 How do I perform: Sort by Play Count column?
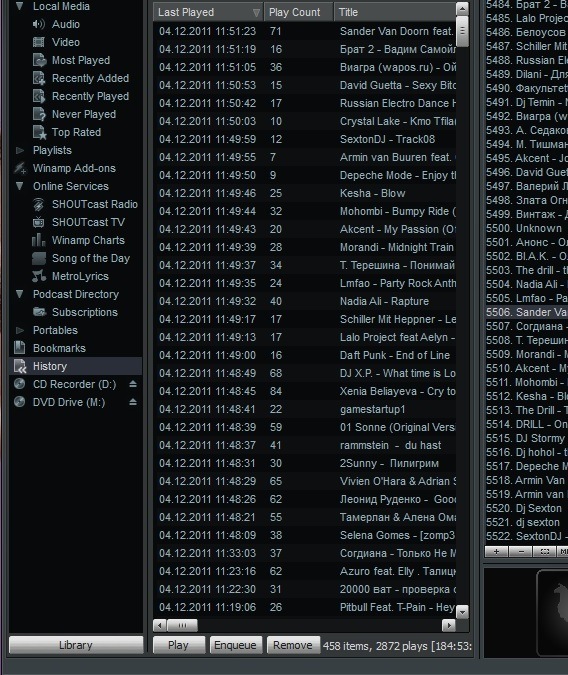(x=298, y=12)
